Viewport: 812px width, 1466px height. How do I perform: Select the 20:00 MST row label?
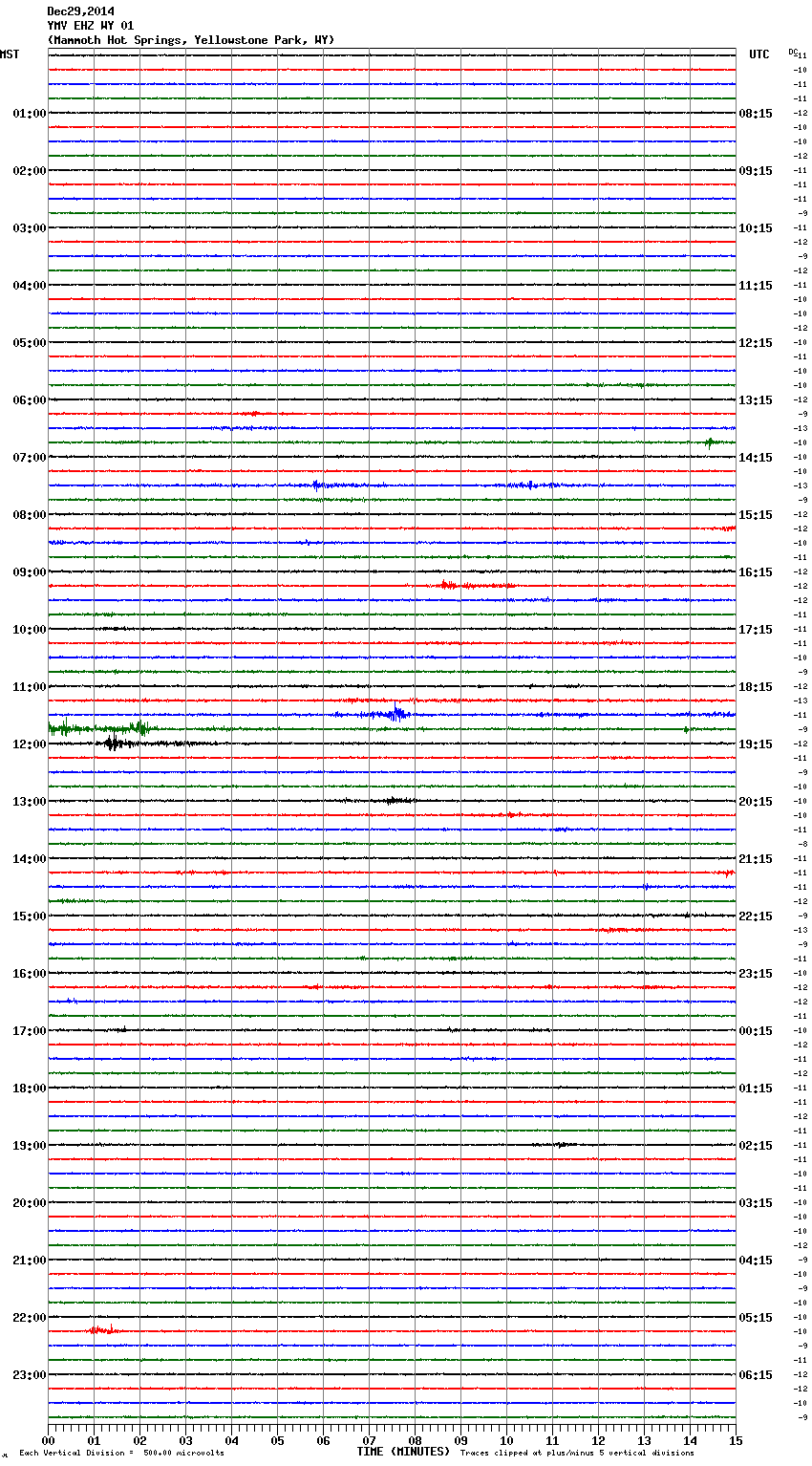(29, 1203)
